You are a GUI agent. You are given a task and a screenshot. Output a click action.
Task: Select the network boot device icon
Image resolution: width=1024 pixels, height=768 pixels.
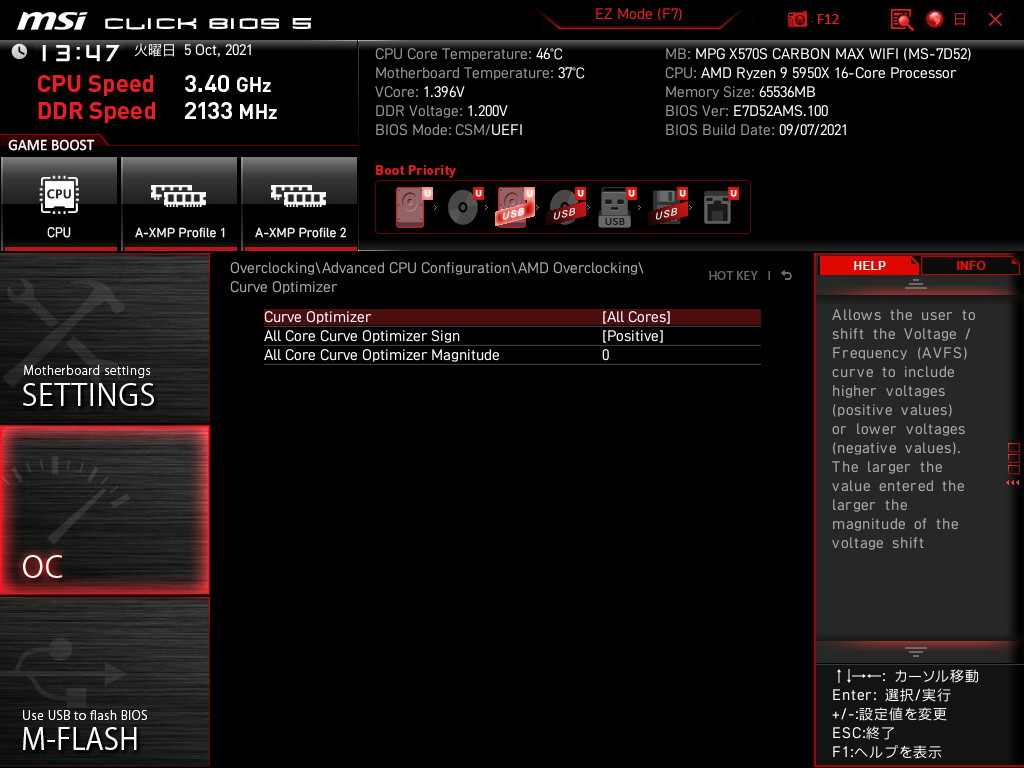[720, 207]
